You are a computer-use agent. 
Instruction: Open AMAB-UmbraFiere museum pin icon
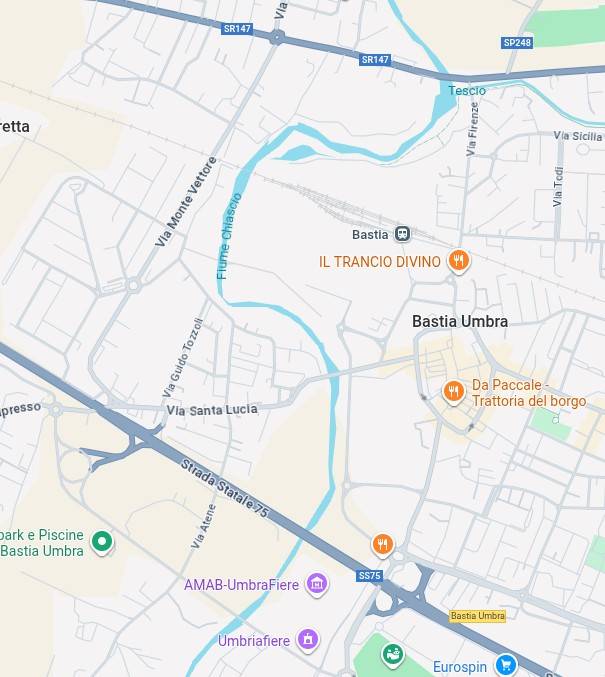317,584
